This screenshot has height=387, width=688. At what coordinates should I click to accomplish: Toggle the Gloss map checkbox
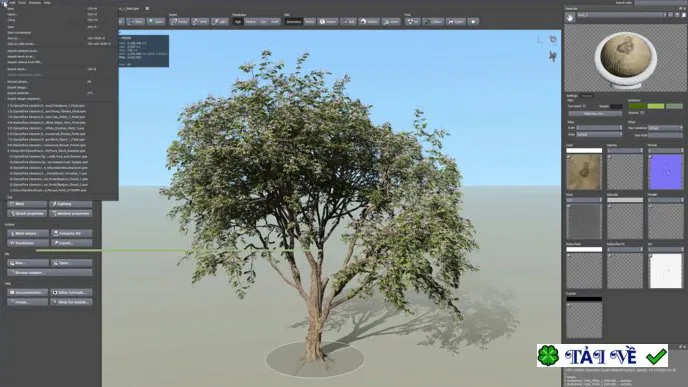[x=569, y=206]
